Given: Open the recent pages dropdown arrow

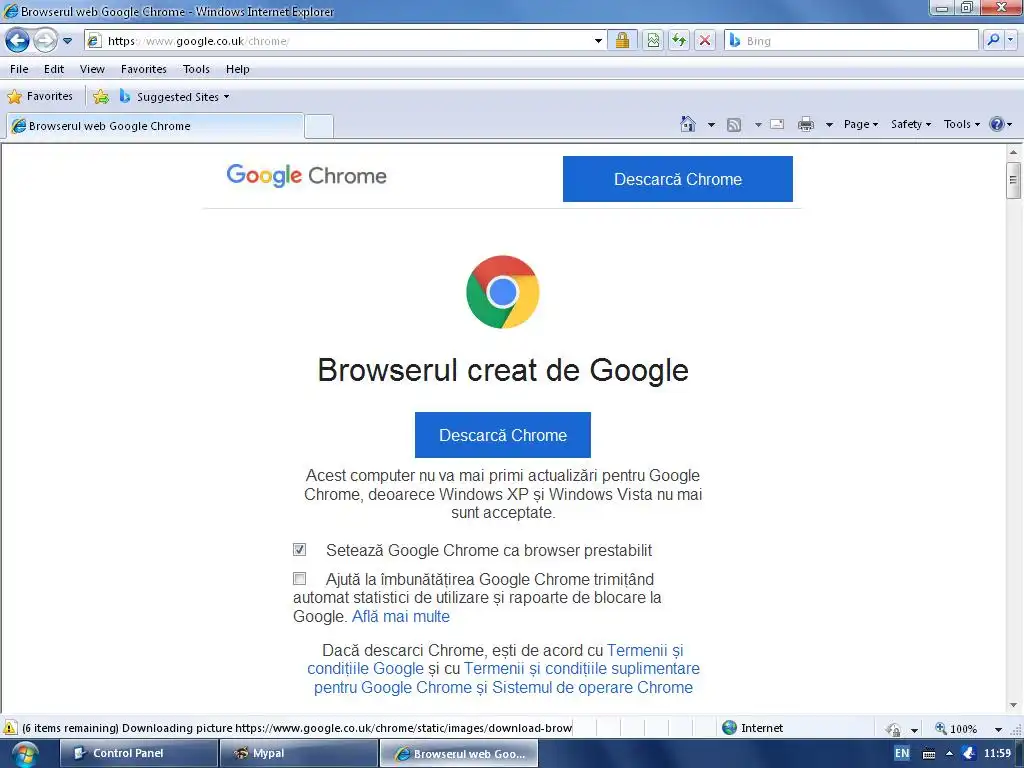Looking at the screenshot, I should pyautogui.click(x=67, y=40).
